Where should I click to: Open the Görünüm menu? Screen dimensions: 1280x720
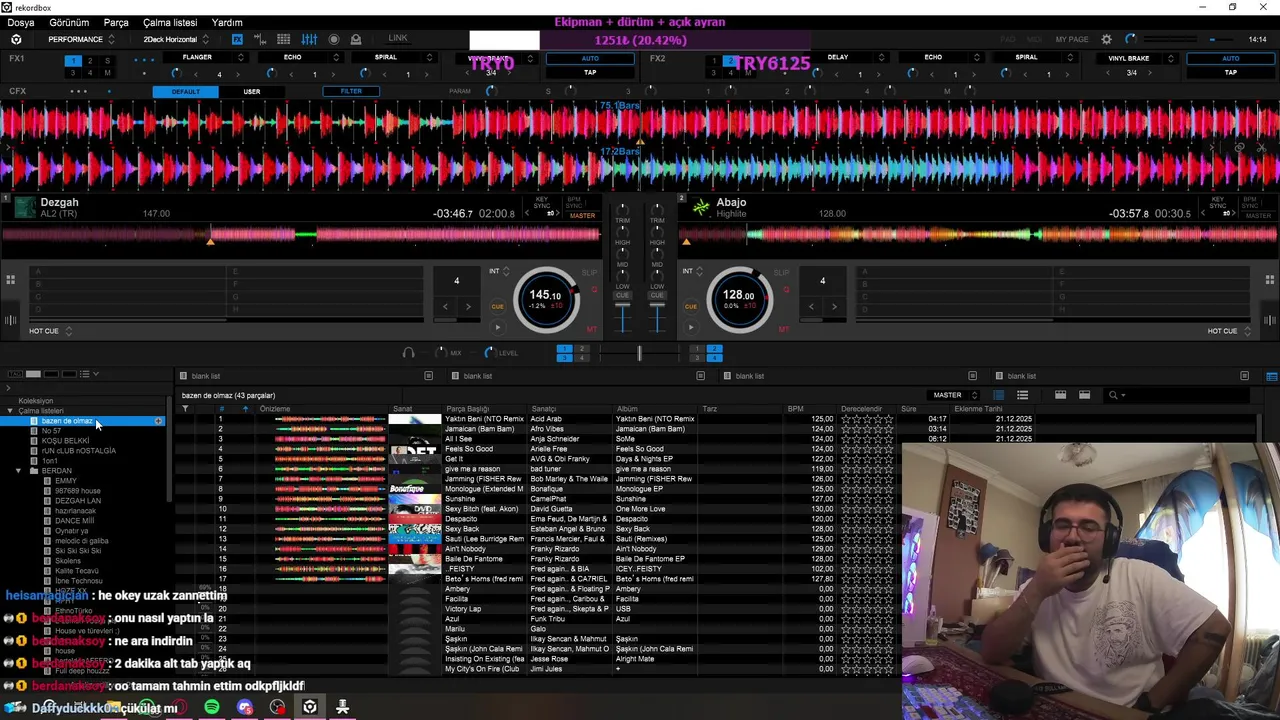coord(69,22)
